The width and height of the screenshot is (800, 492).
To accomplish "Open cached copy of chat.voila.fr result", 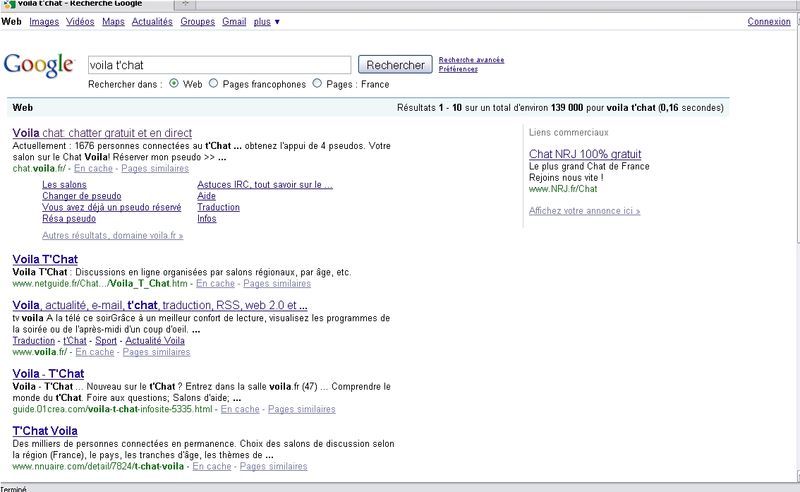I will click(93, 168).
